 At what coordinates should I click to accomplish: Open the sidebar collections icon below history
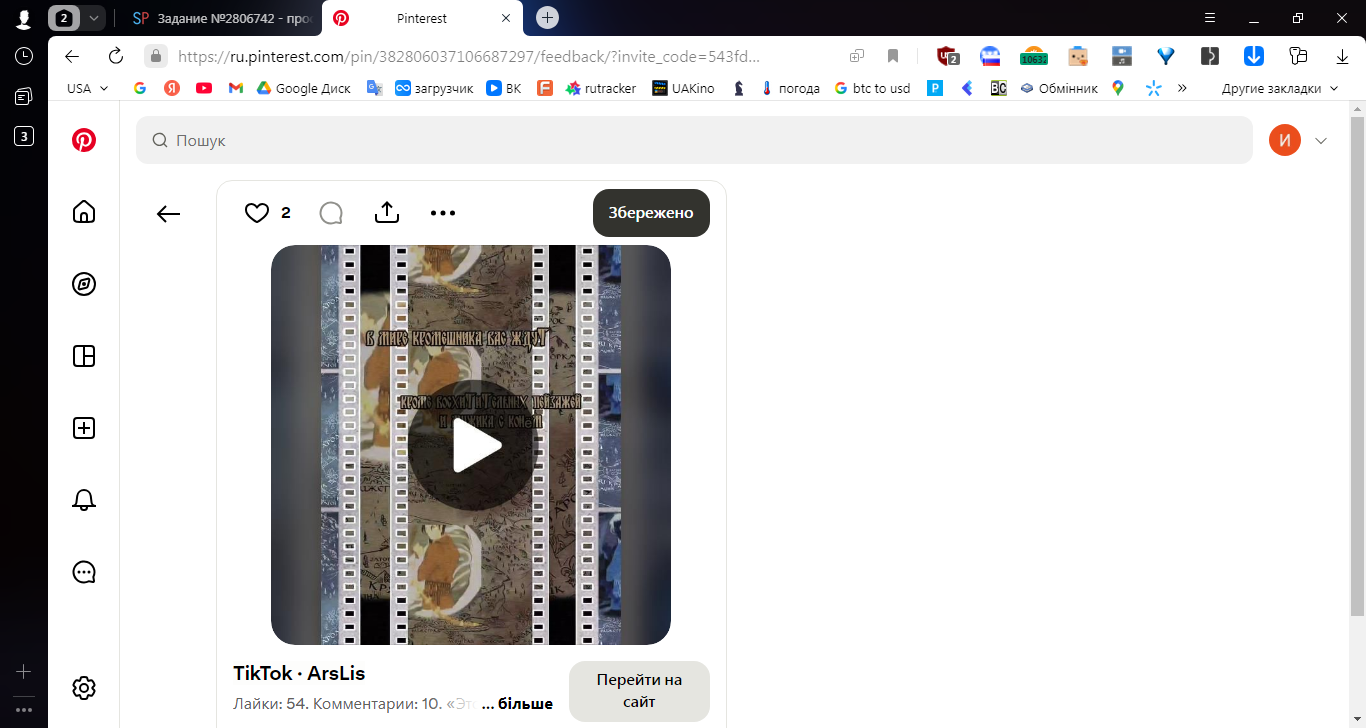[24, 96]
